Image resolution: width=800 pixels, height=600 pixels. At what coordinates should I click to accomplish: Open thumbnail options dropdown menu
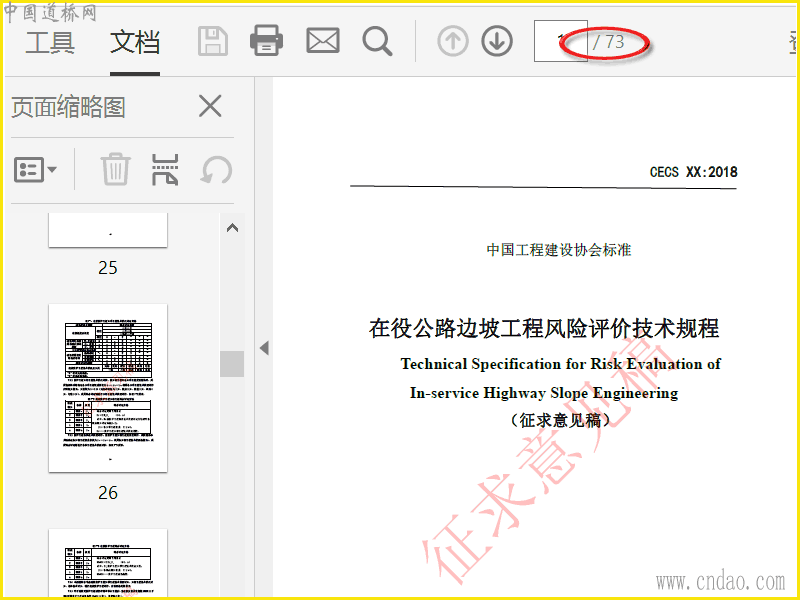pos(35,169)
